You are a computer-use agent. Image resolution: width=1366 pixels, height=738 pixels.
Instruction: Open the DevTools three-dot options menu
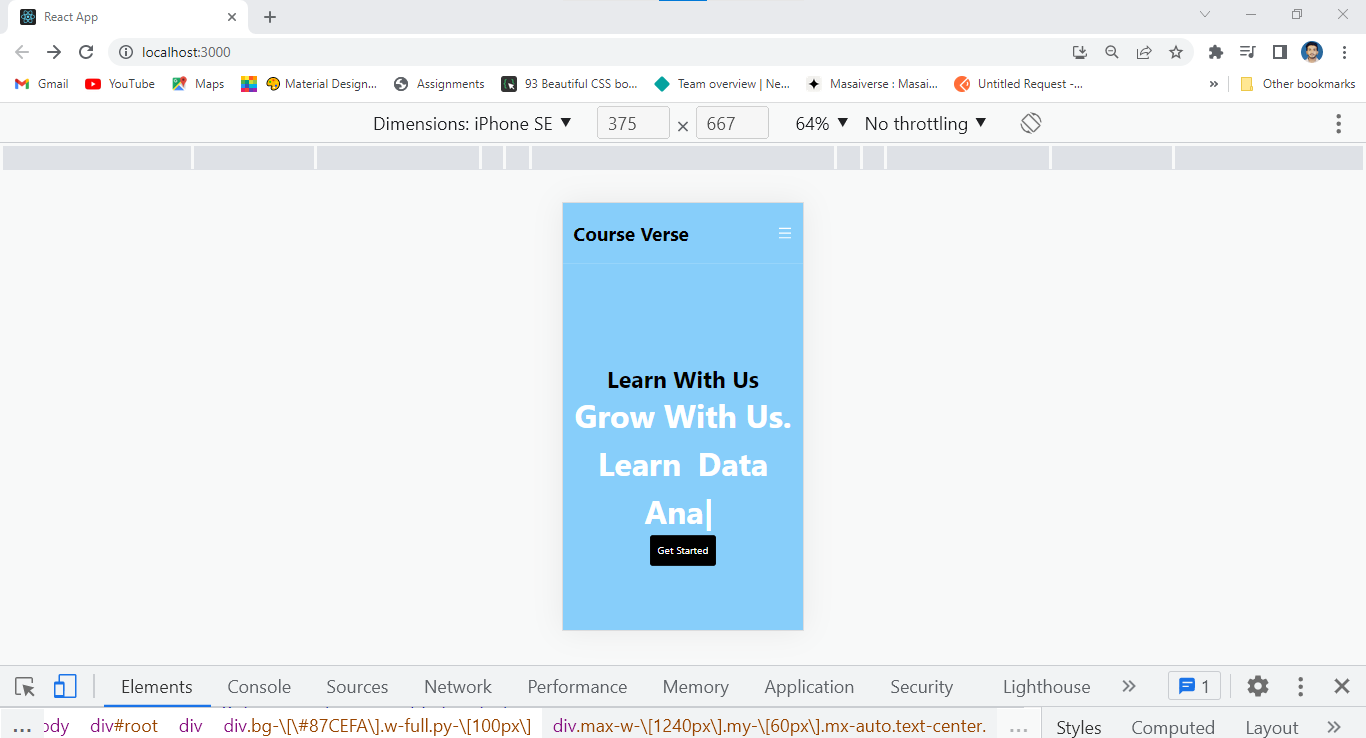pos(1300,686)
